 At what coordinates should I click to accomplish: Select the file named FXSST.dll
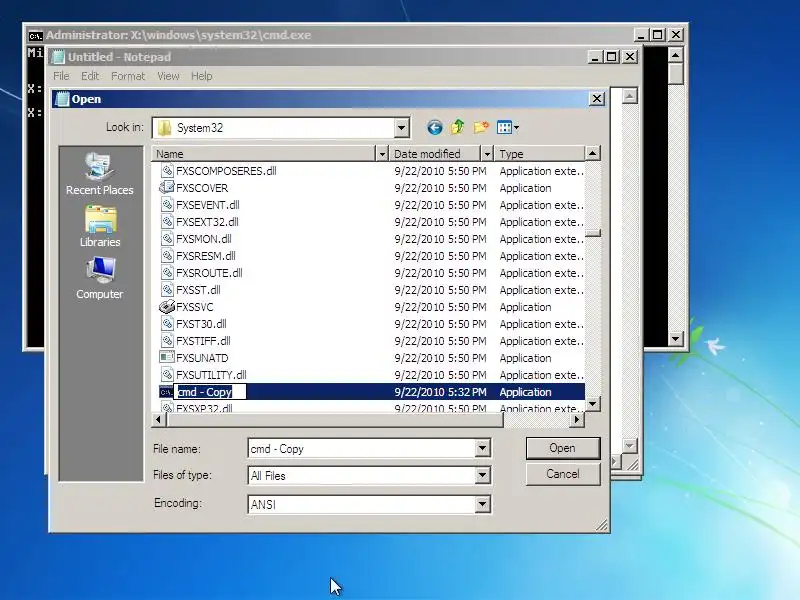pyautogui.click(x=198, y=290)
